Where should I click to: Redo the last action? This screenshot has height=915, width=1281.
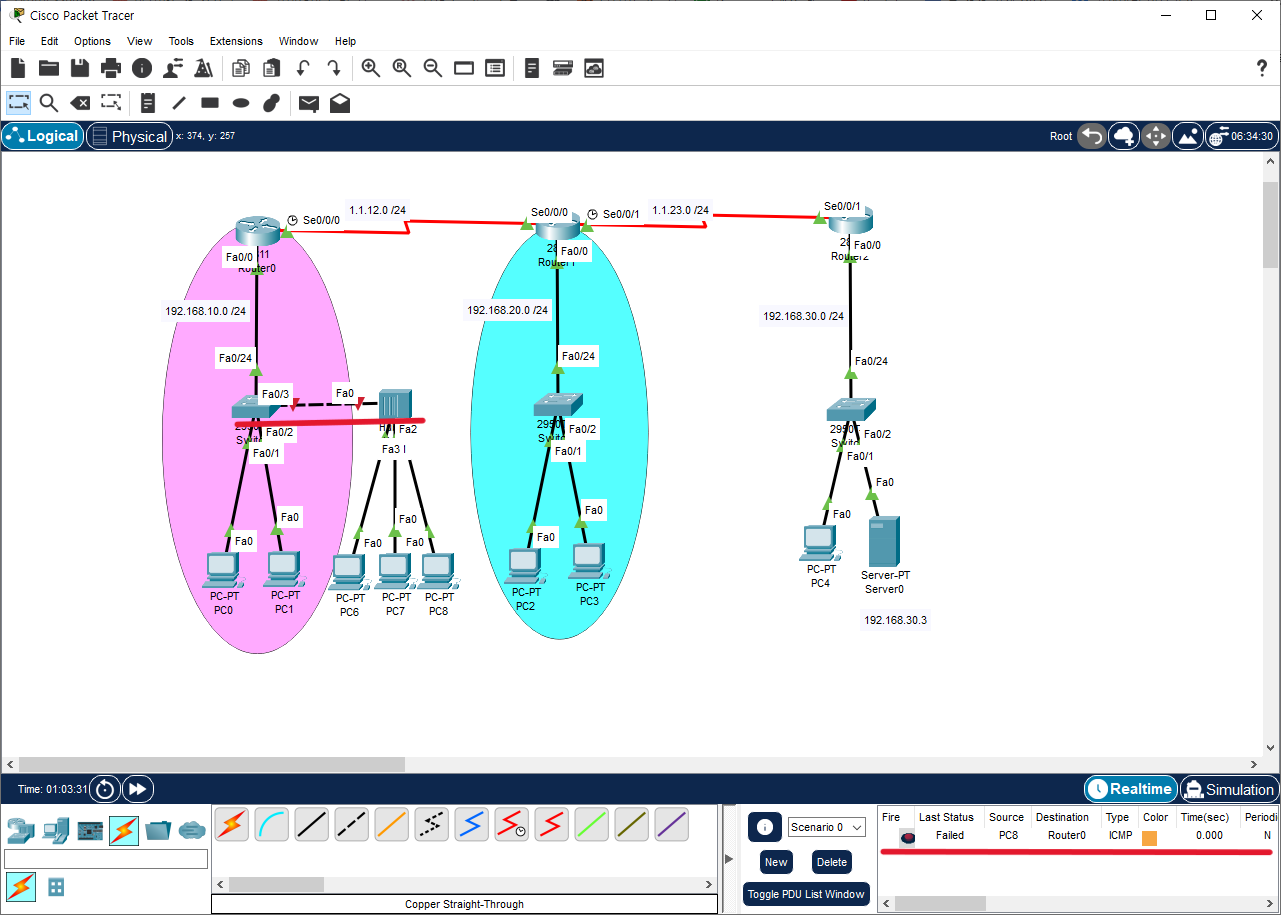(334, 68)
